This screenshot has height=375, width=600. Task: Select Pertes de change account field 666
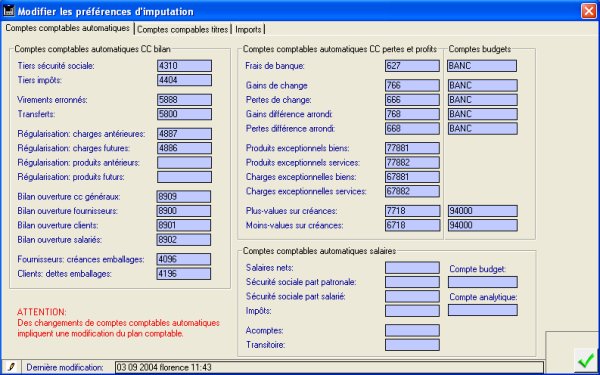(412, 100)
